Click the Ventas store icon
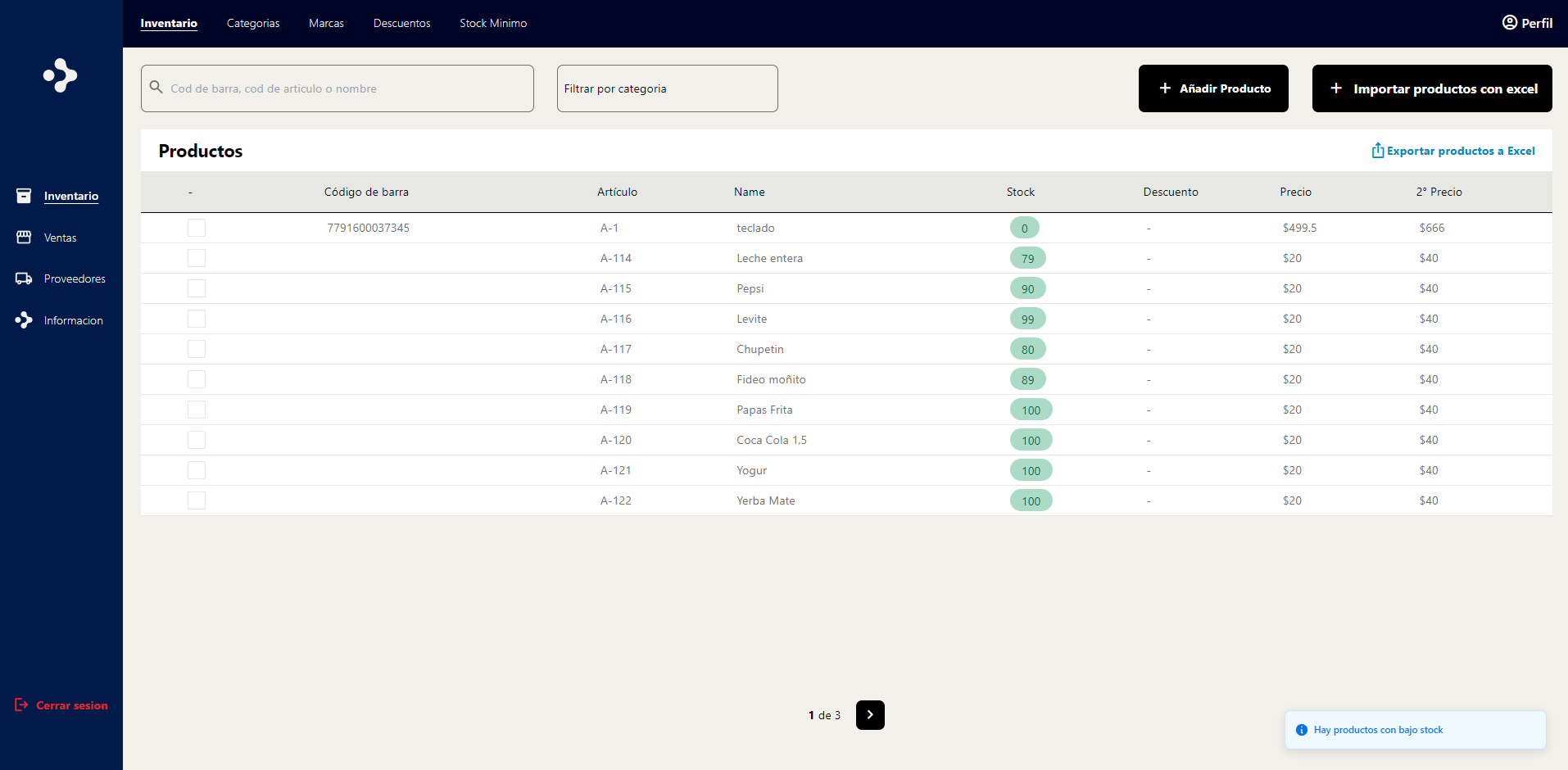Image resolution: width=1568 pixels, height=770 pixels. (24, 237)
